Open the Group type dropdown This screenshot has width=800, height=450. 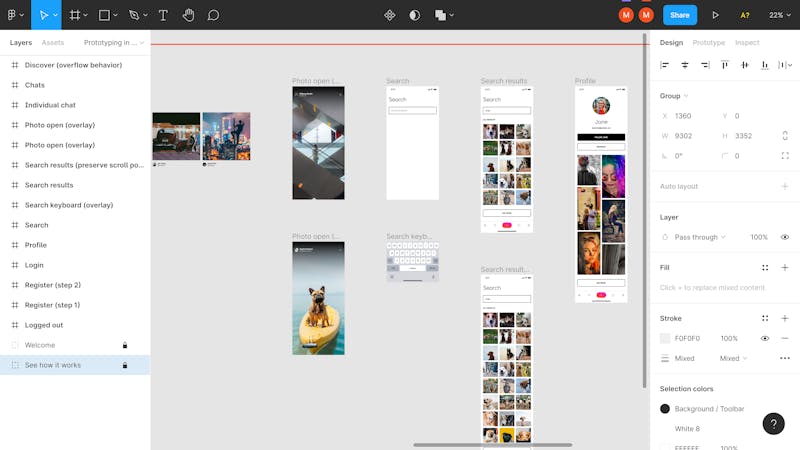click(x=674, y=96)
